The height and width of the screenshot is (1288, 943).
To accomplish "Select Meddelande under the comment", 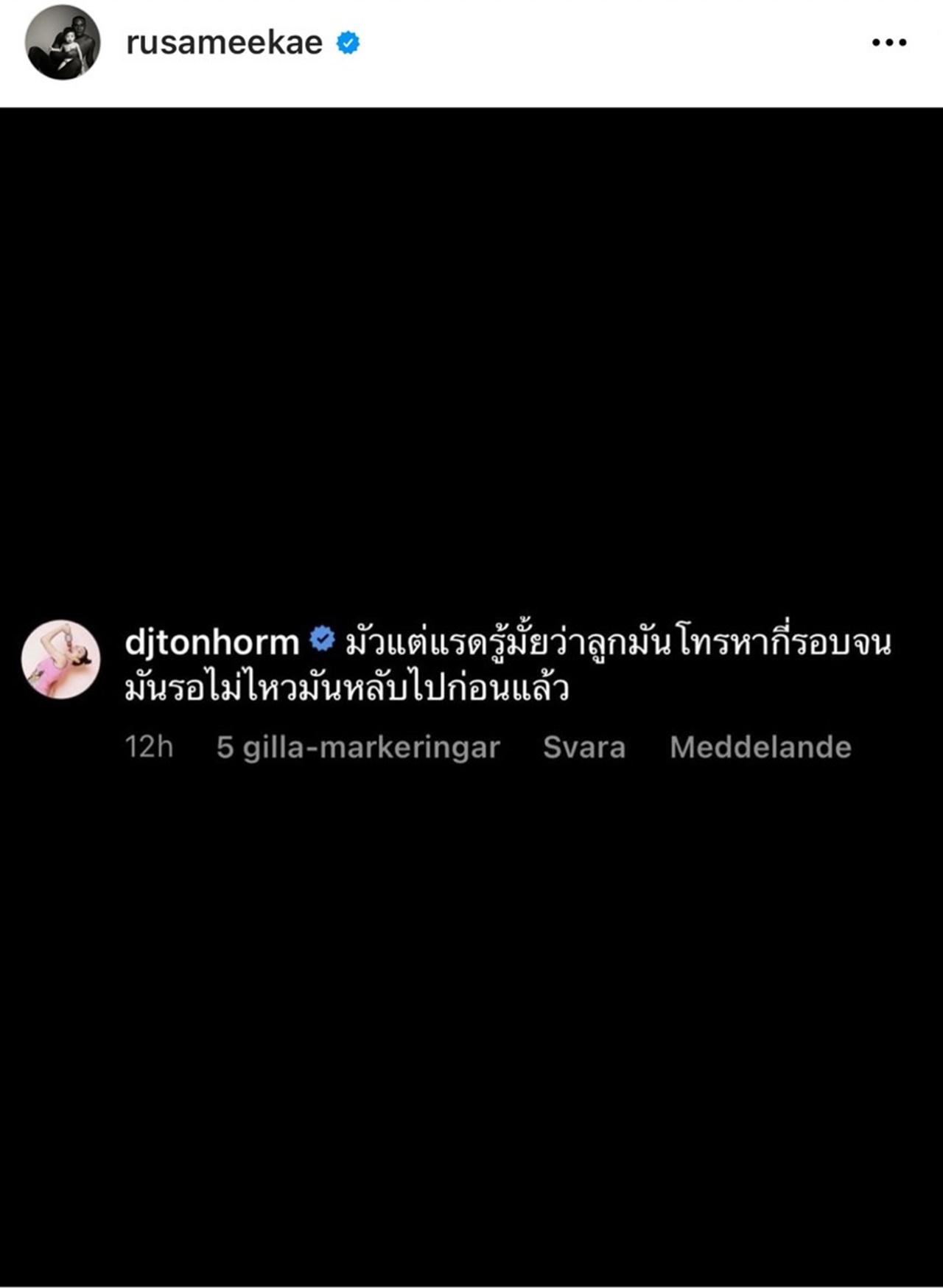I will (760, 747).
